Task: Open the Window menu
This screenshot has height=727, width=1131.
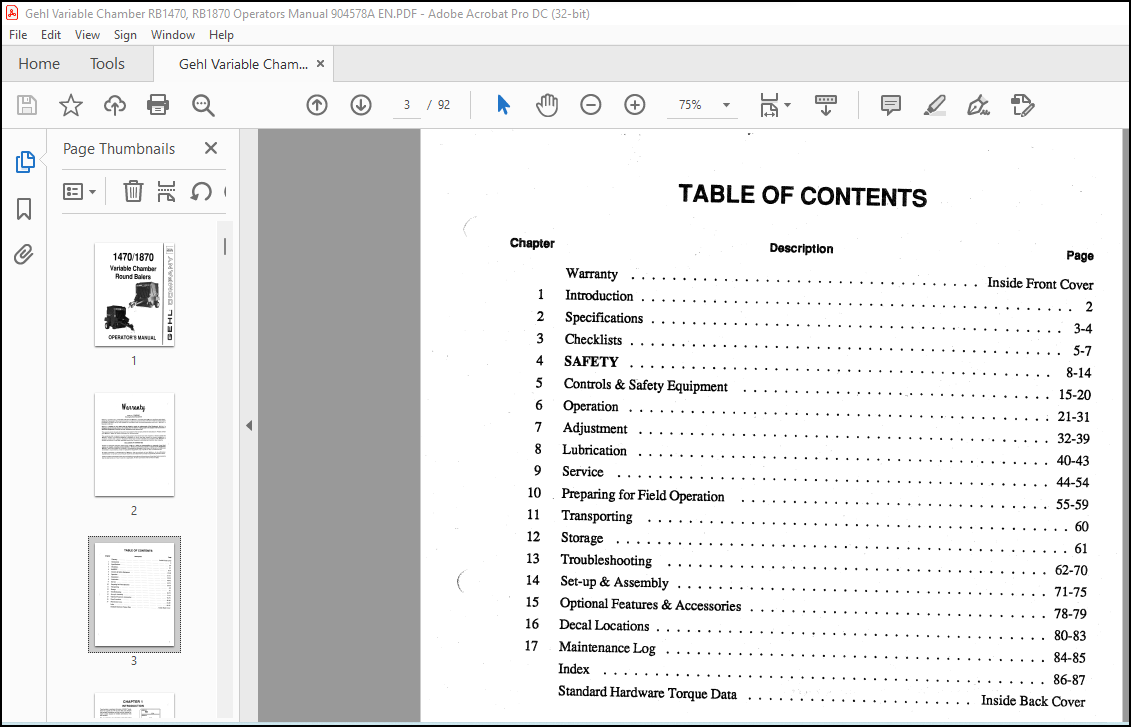Action: [x=172, y=35]
